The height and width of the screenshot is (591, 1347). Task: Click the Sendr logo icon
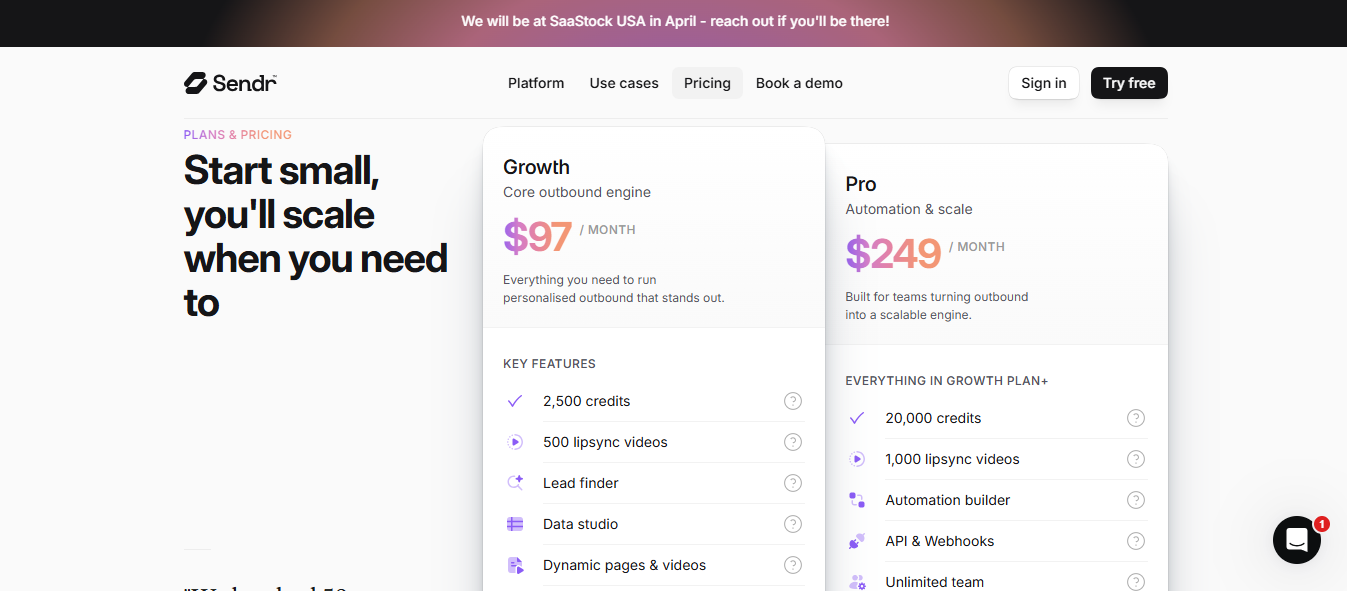pos(193,82)
